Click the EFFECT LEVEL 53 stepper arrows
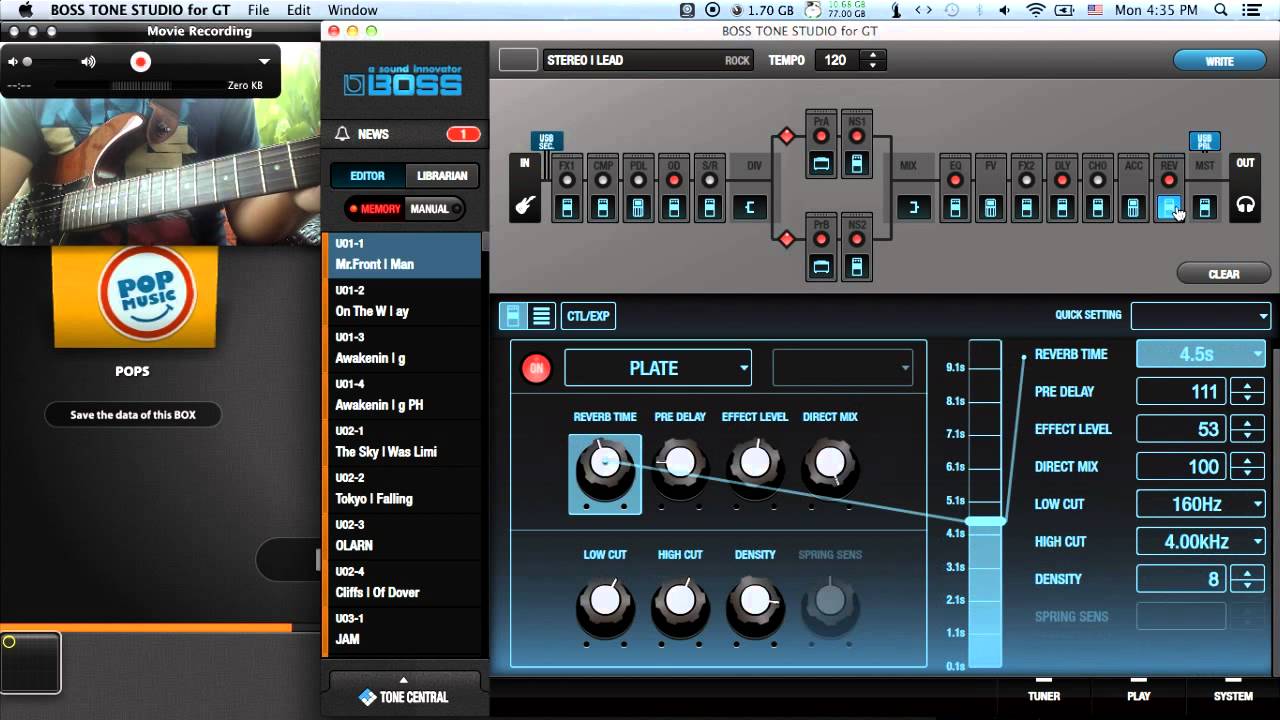Viewport: 1280px width, 720px height. (x=1247, y=429)
